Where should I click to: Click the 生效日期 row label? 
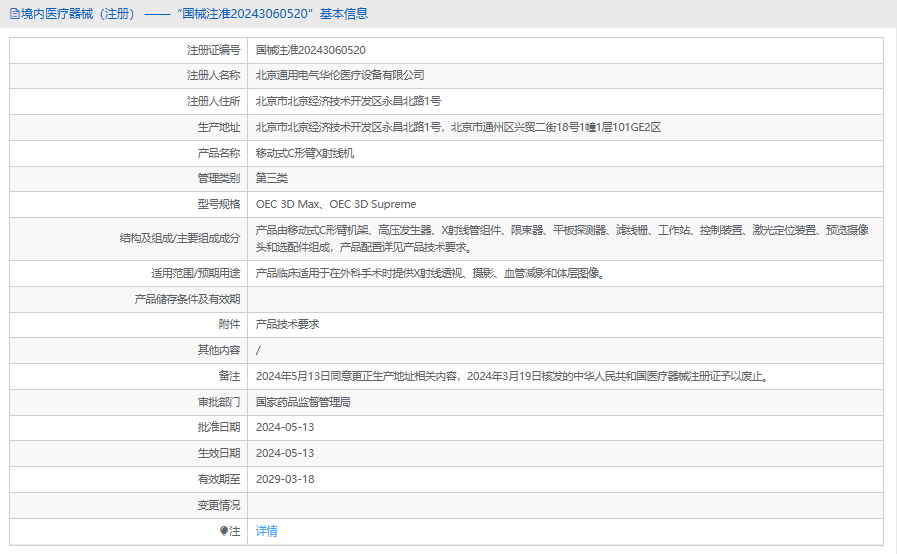click(219, 453)
